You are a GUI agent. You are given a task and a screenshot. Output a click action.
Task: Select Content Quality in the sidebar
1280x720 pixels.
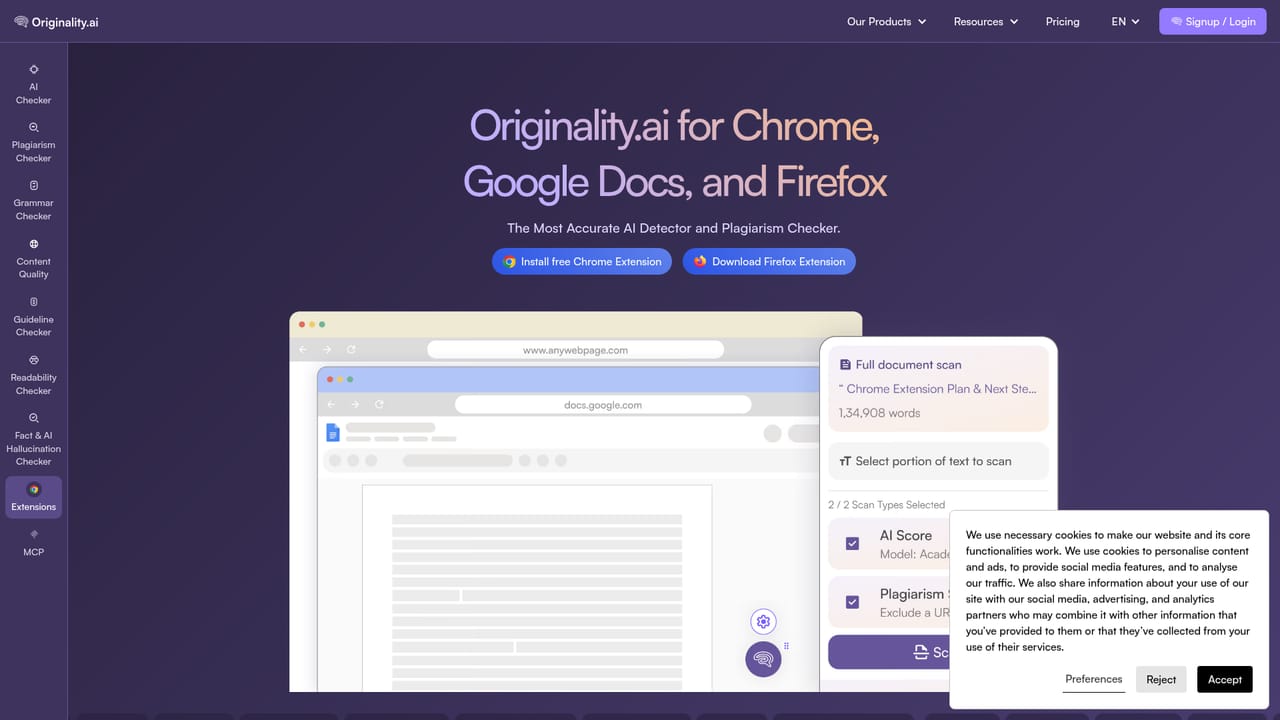coord(33,258)
